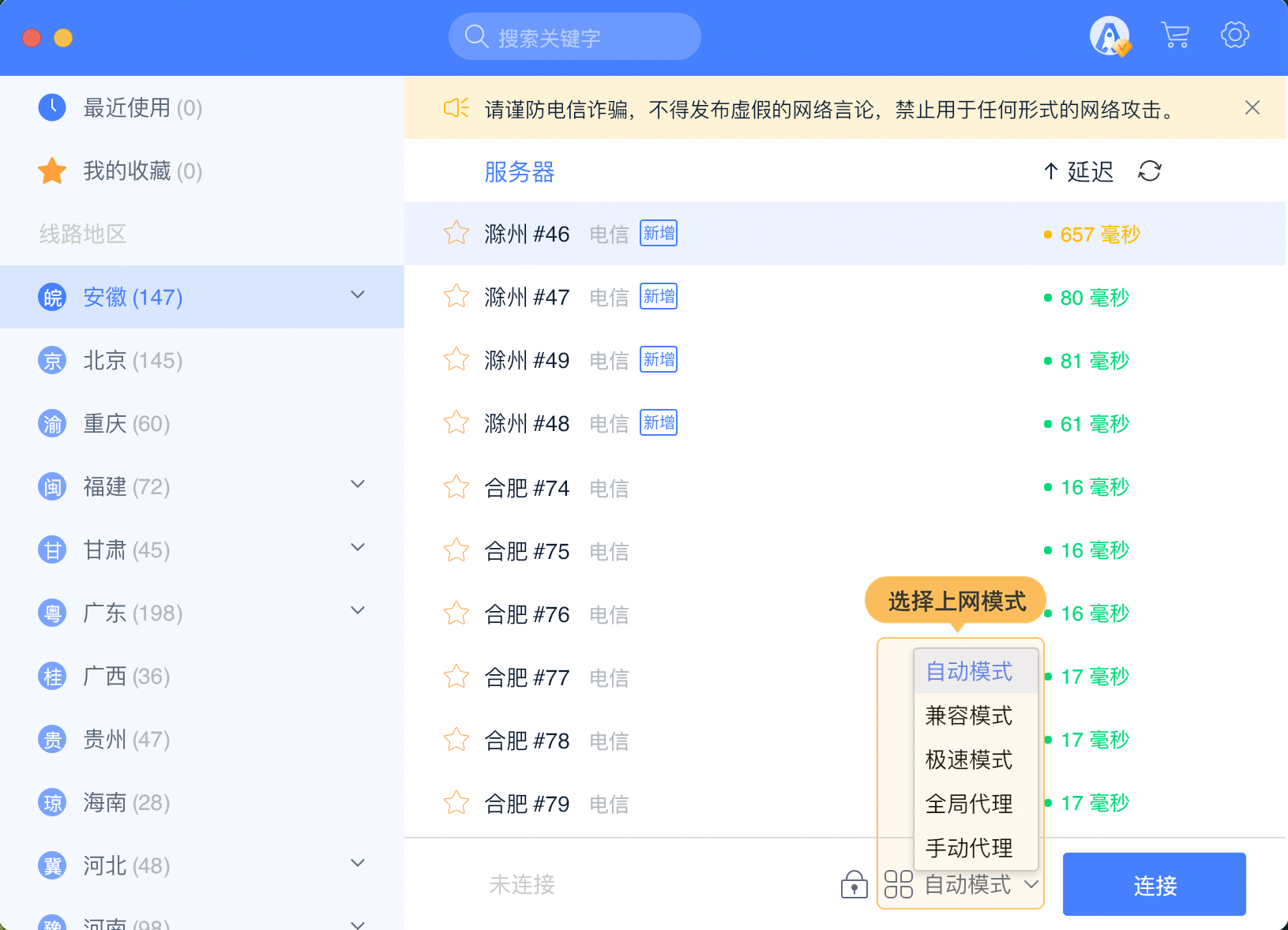Focus the 搜索关键字 search field
This screenshot has height=930, width=1288.
coord(584,37)
